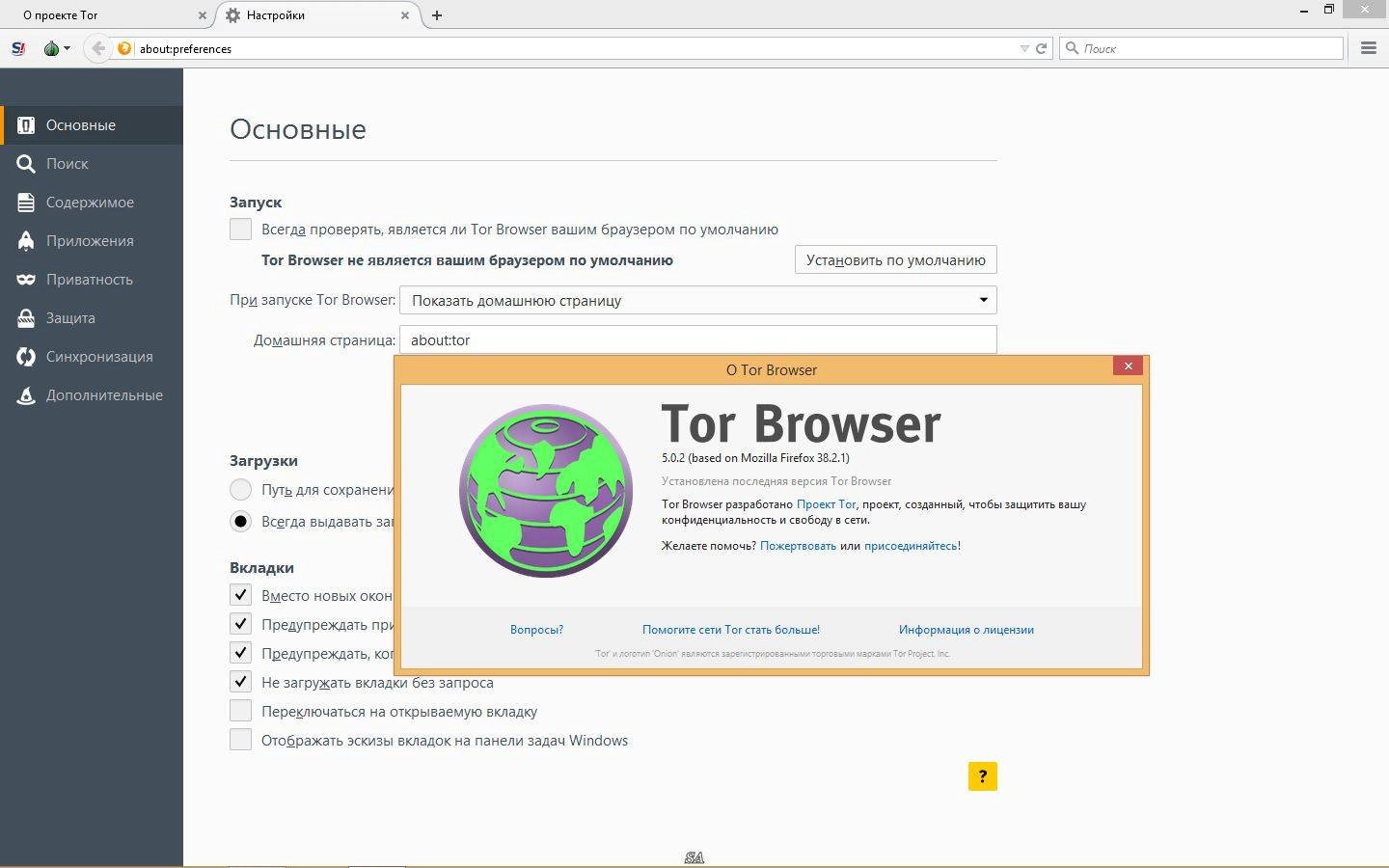Open the Поиск settings section
This screenshot has height=868, width=1389.
pos(92,164)
